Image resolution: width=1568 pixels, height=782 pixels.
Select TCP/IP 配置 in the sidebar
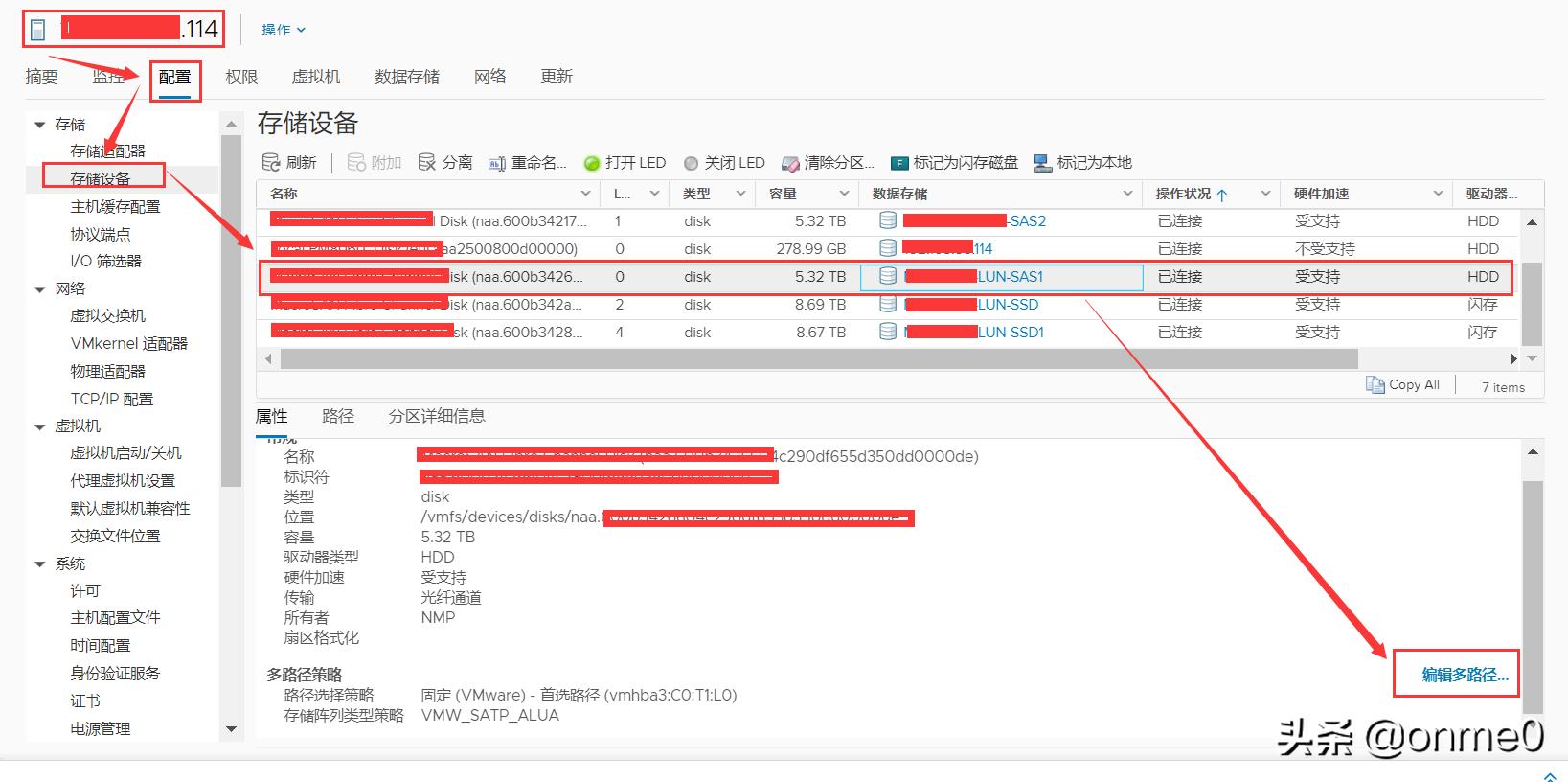[112, 399]
